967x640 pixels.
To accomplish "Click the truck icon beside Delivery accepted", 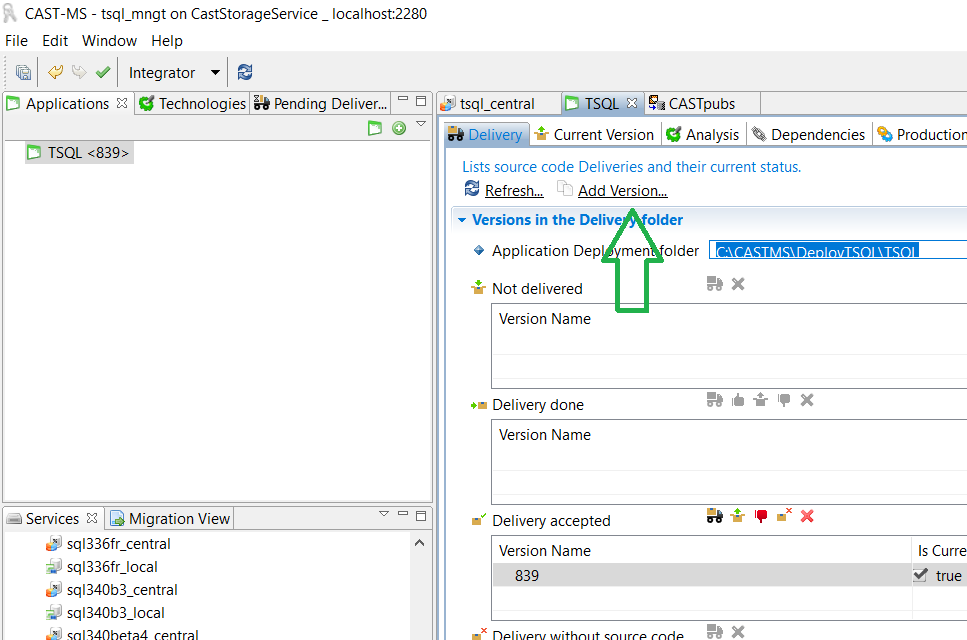I will pyautogui.click(x=715, y=516).
